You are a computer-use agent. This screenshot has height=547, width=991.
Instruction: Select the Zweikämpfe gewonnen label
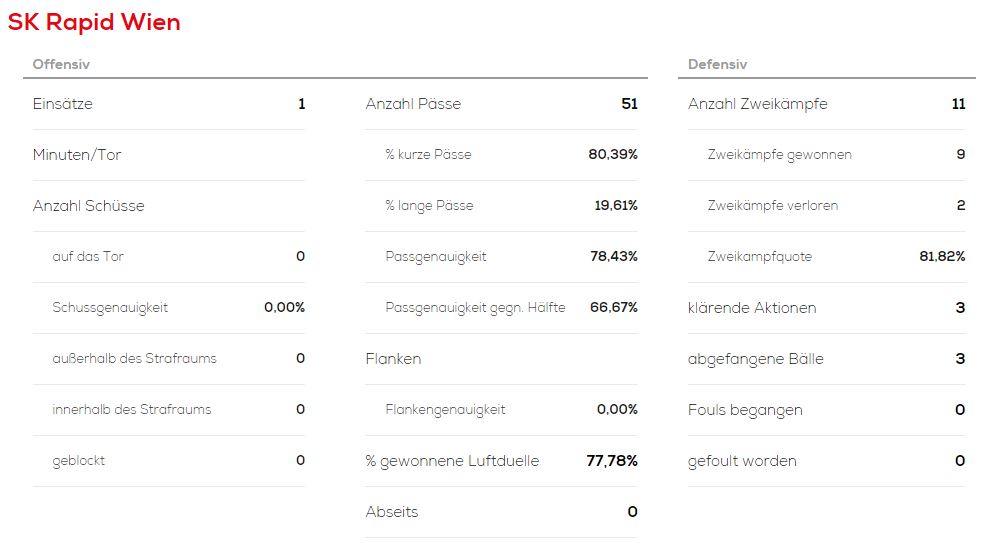pyautogui.click(x=779, y=155)
